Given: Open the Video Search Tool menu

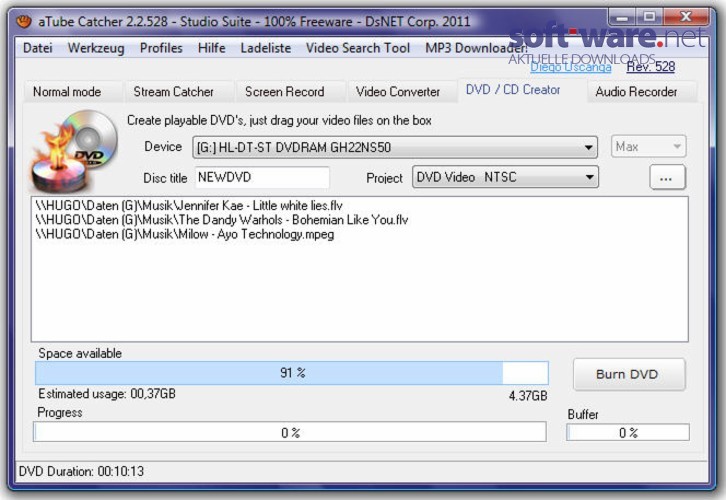Looking at the screenshot, I should coord(358,48).
